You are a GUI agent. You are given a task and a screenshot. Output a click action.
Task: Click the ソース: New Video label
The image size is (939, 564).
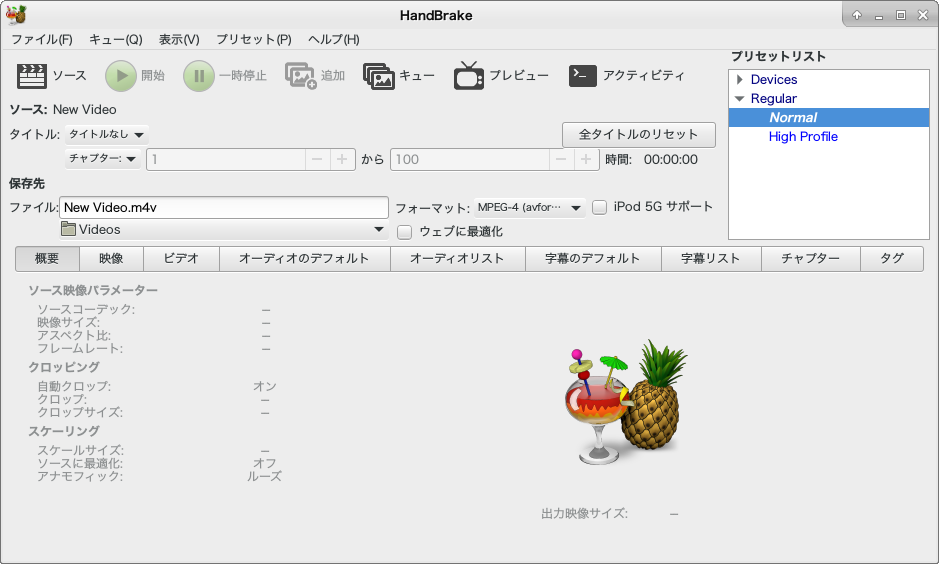(x=63, y=110)
